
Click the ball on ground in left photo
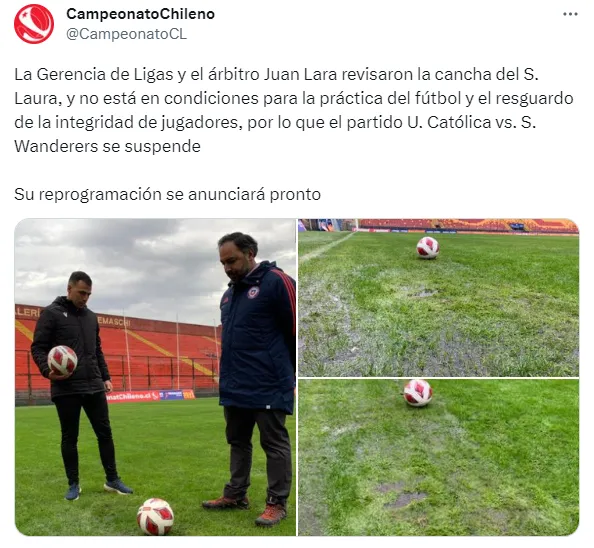155,516
